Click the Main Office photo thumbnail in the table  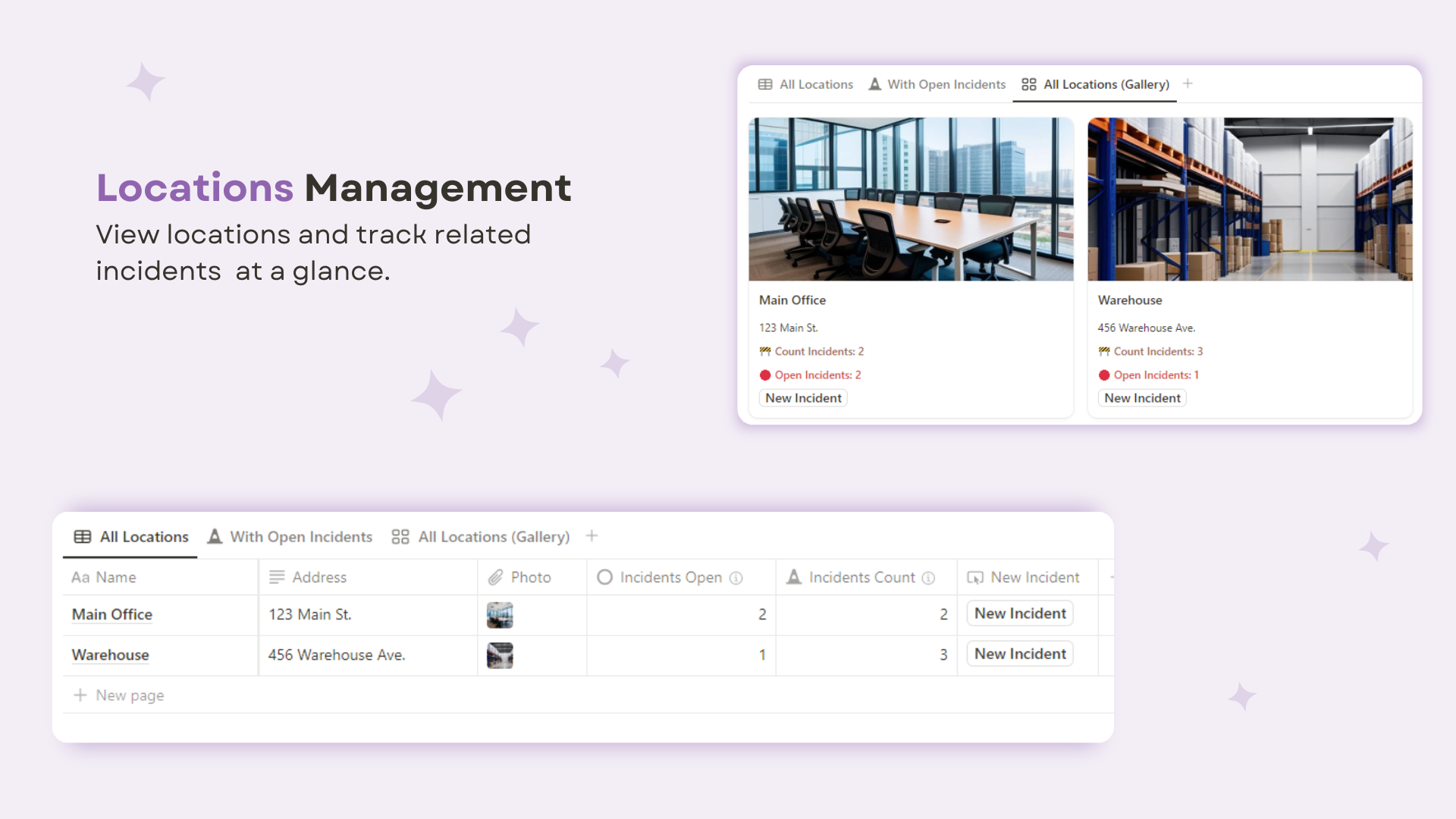(x=500, y=615)
